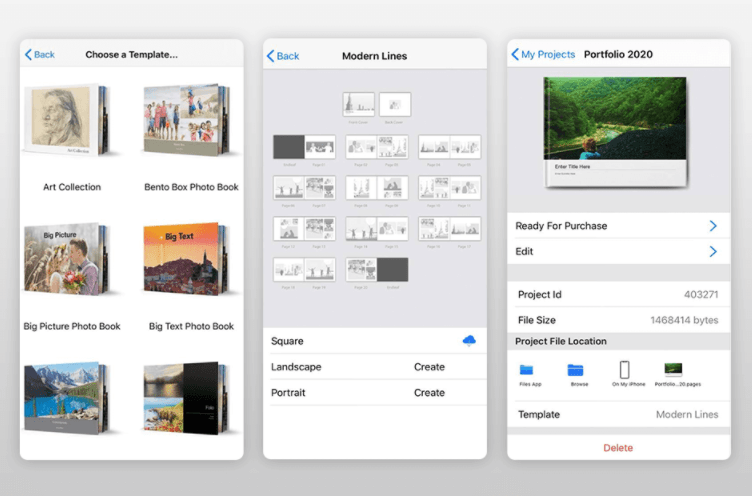
Task: Open the black Folio template thumbnail
Action: 187,398
